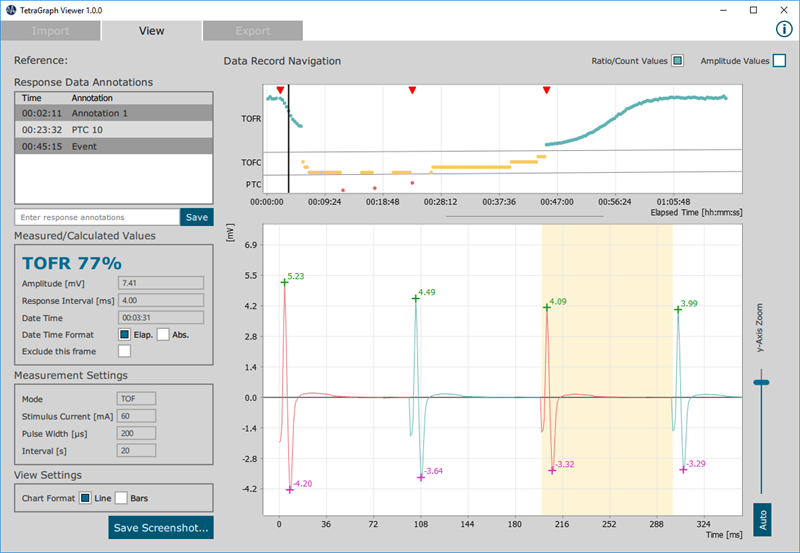Select the first red triangle annotation marker
This screenshot has width=800, height=553.
pos(280,90)
